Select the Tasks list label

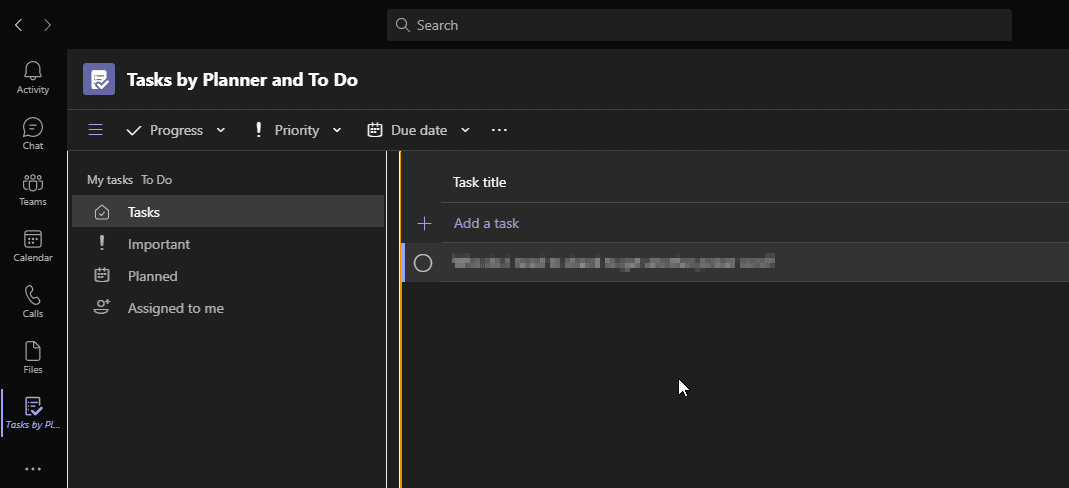pos(144,213)
